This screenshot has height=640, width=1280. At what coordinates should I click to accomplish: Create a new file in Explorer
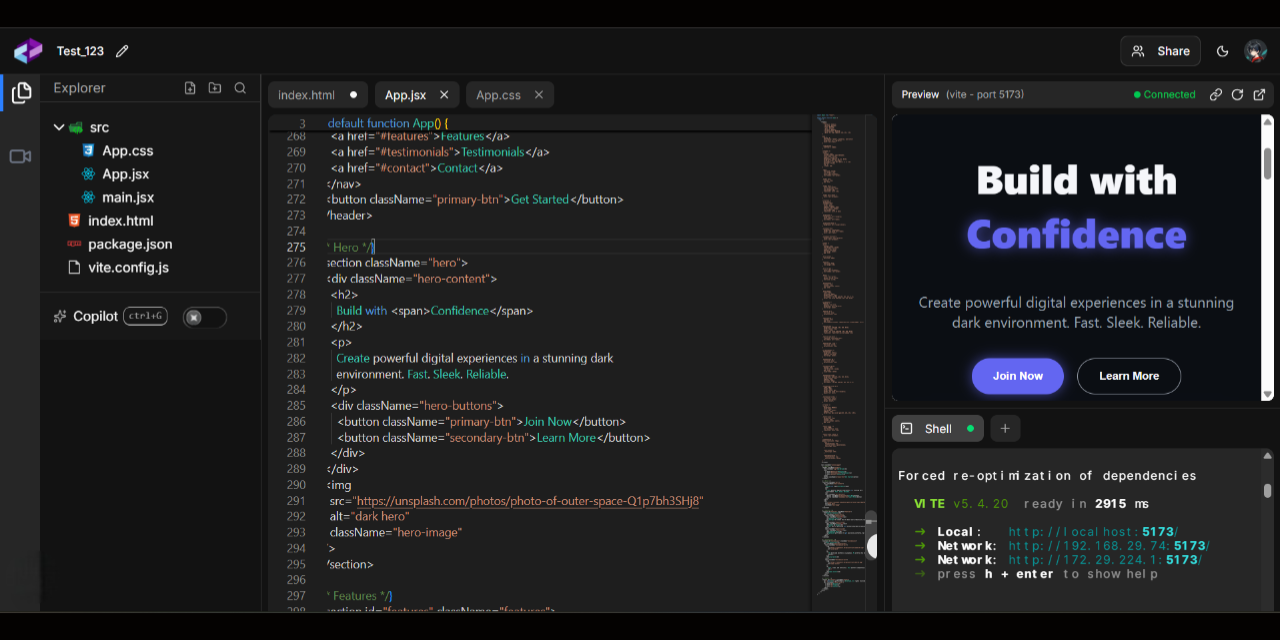[x=190, y=88]
